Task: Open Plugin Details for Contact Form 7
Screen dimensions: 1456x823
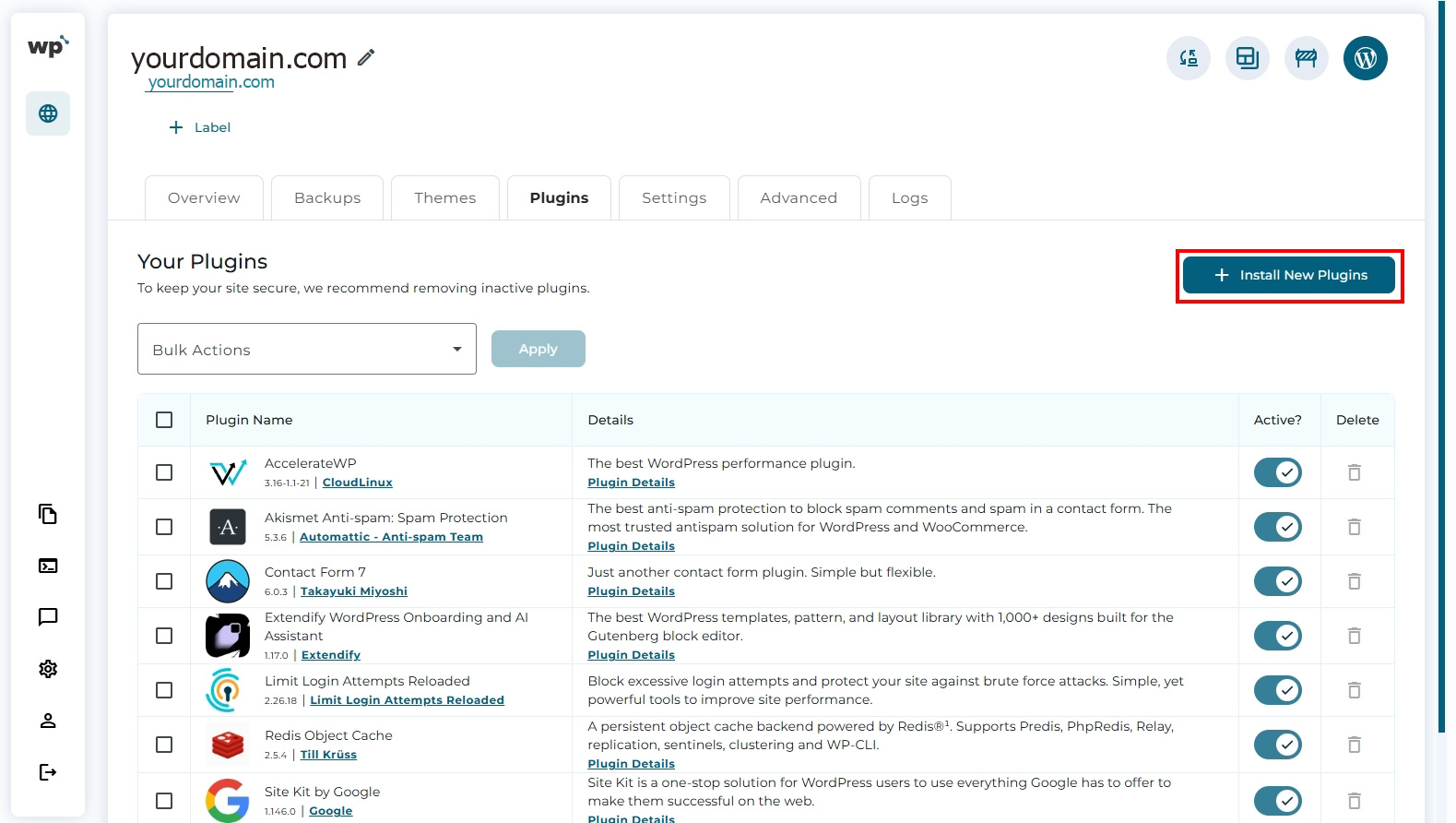Action: click(x=632, y=591)
